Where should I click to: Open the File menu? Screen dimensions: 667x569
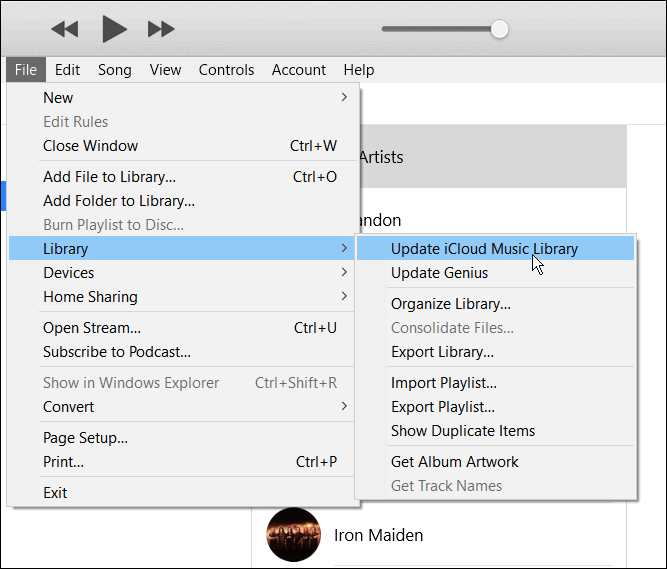(26, 70)
